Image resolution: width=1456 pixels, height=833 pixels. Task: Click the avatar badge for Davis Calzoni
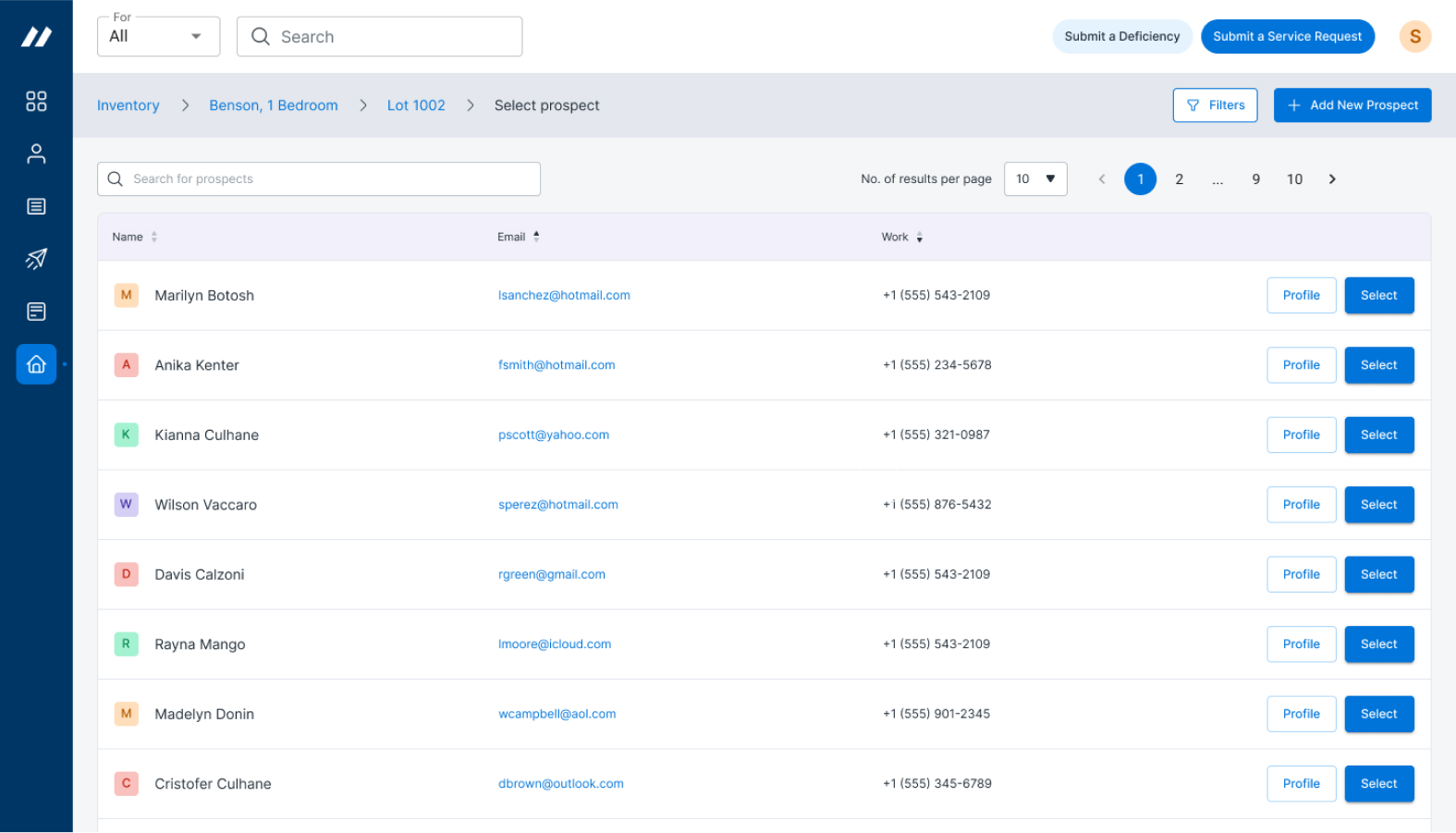(x=127, y=574)
